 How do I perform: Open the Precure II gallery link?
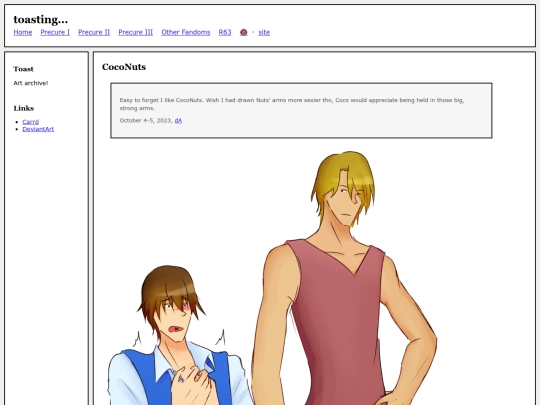94,32
